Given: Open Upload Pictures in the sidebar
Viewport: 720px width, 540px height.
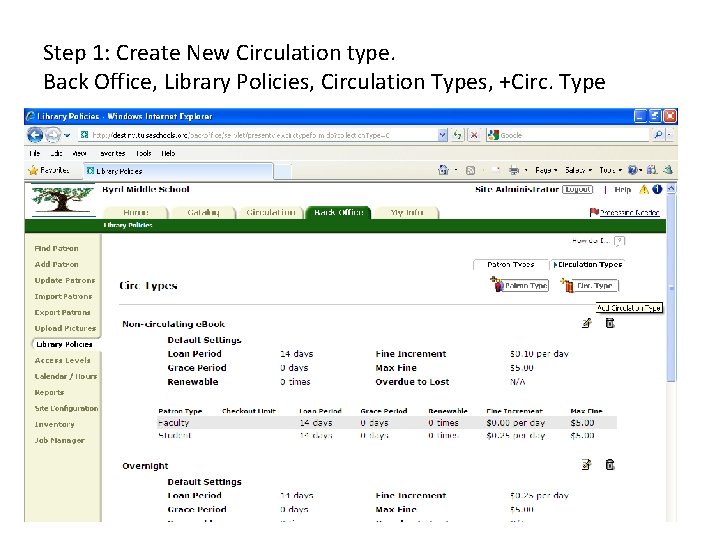Looking at the screenshot, I should coord(65,328).
